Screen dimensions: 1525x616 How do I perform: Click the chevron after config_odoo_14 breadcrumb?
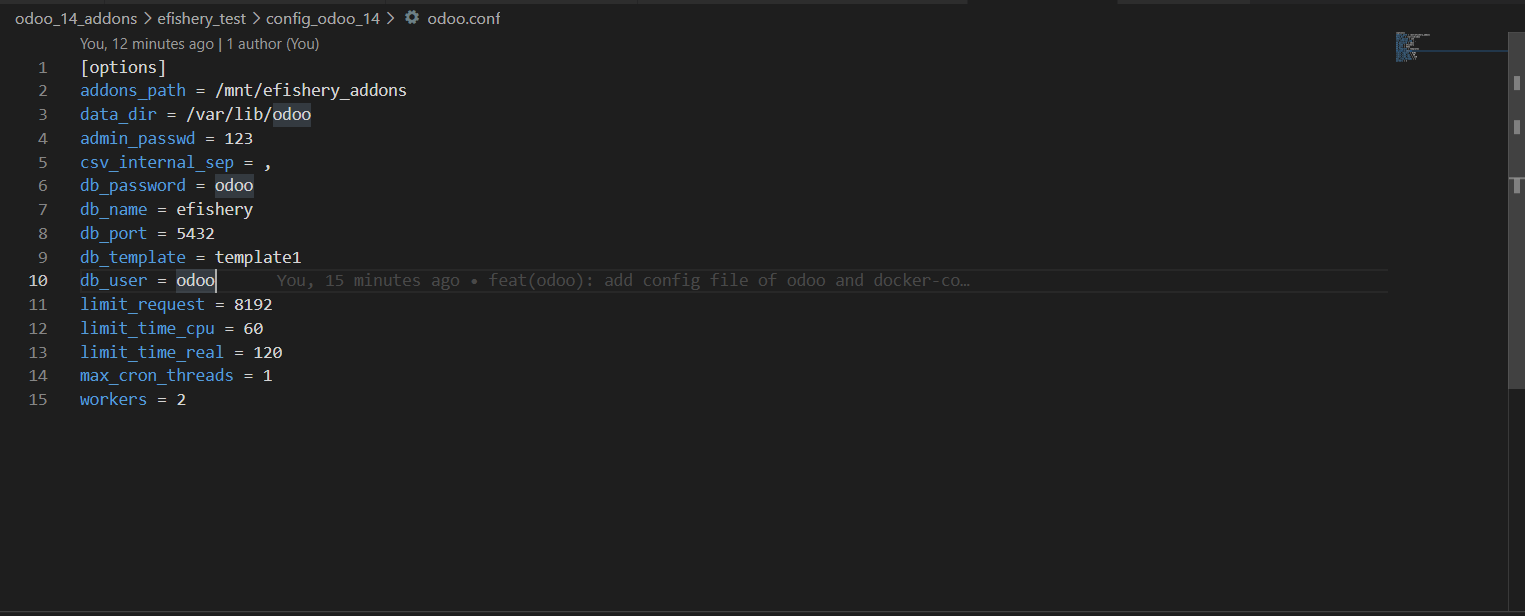pos(390,17)
